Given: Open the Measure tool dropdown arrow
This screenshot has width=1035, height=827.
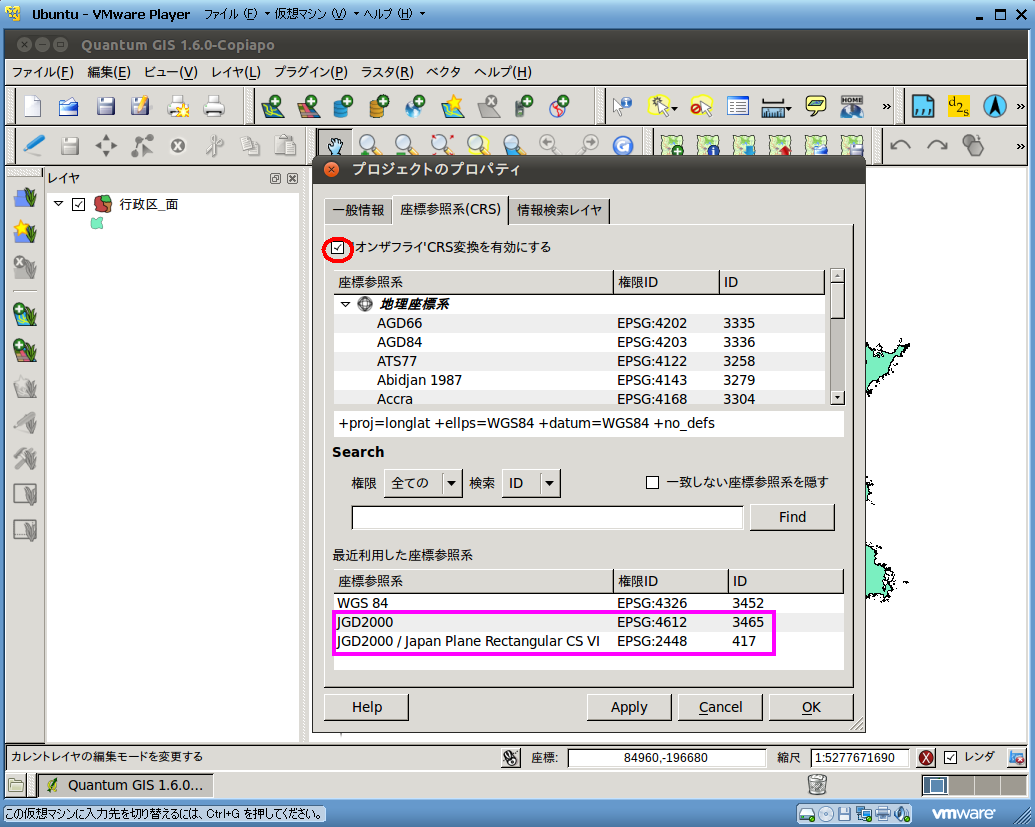Looking at the screenshot, I should point(788,109).
